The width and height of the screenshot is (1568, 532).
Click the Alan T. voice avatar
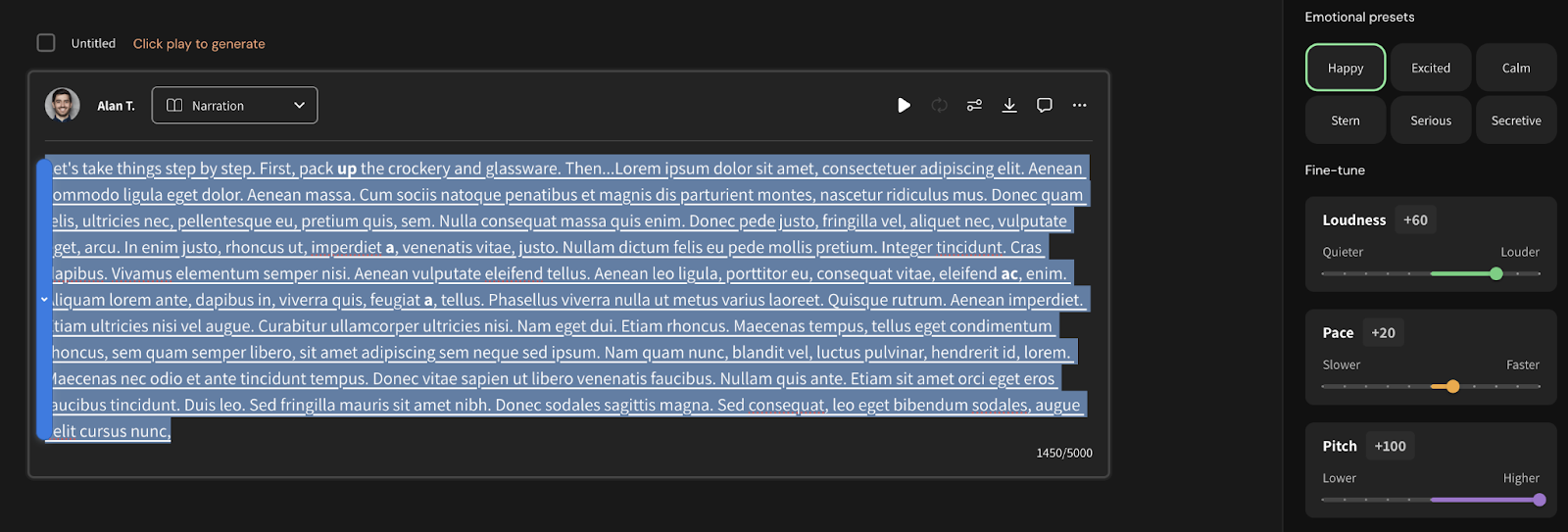63,105
